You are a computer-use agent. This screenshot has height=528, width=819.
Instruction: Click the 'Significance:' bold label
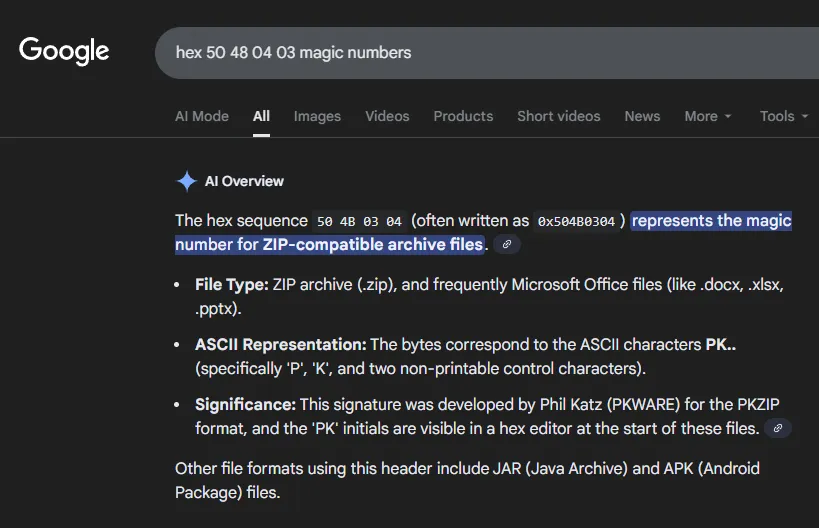(245, 405)
